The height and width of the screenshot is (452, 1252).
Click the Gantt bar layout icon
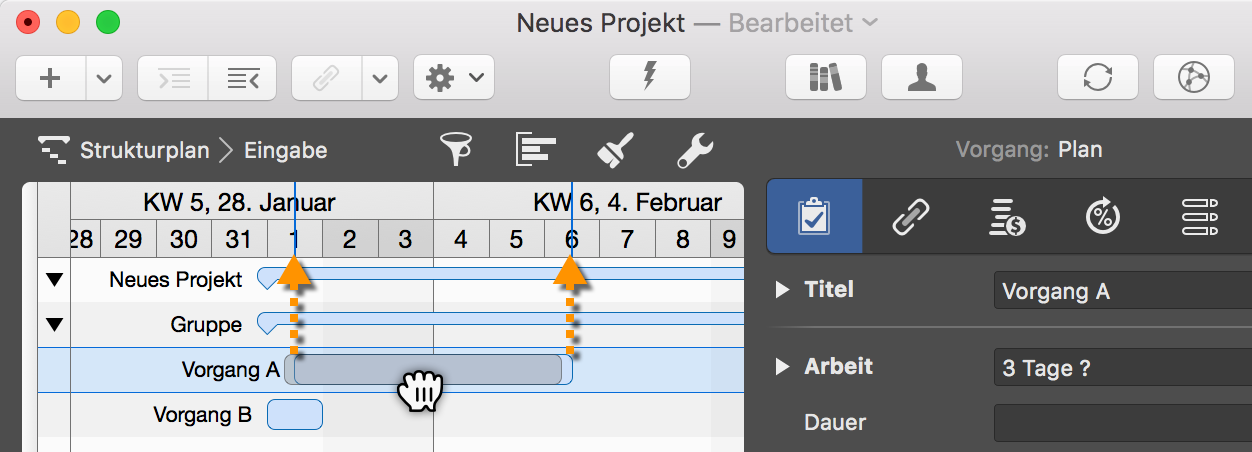click(x=535, y=151)
